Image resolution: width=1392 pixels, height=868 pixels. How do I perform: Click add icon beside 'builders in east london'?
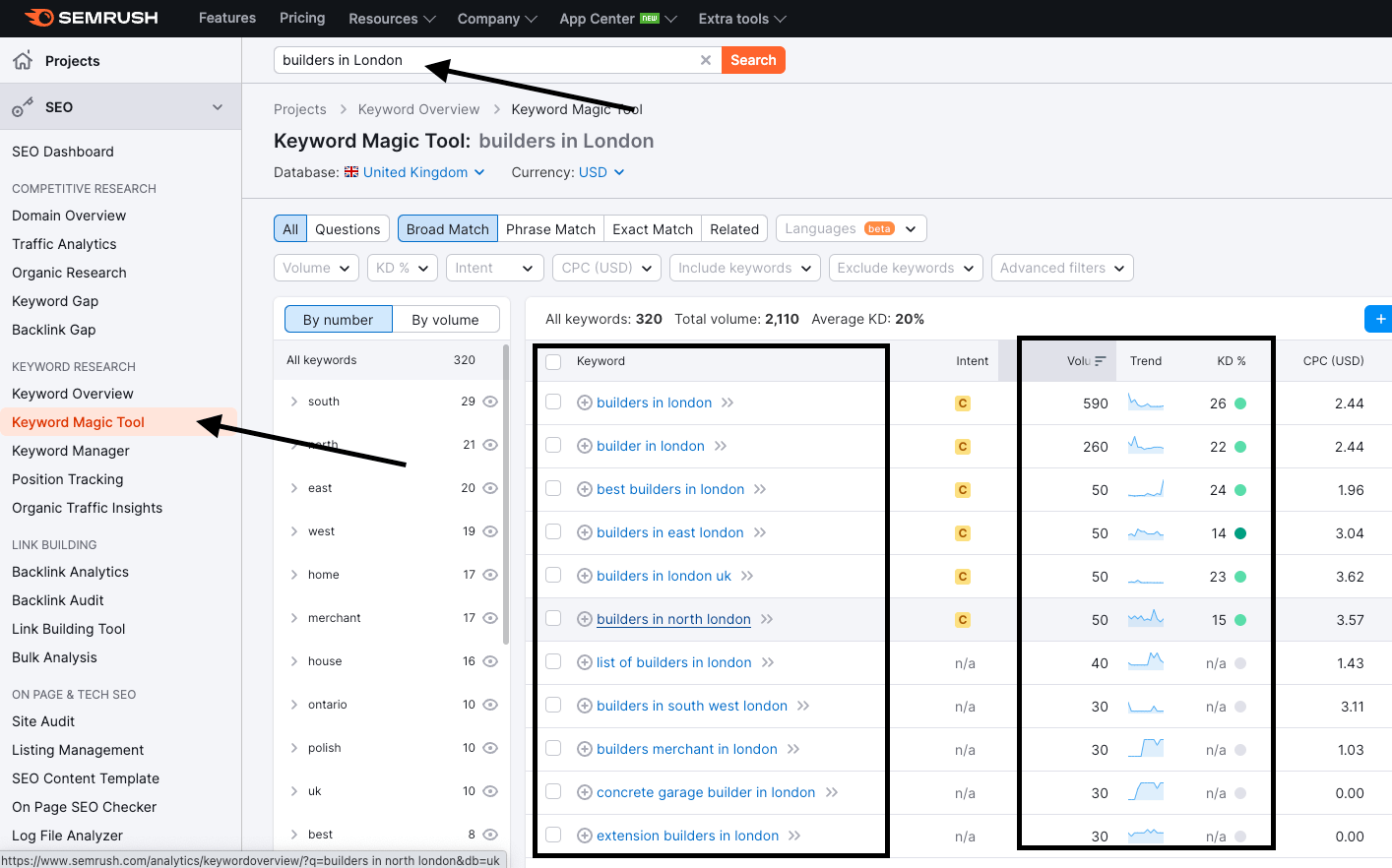tap(584, 532)
